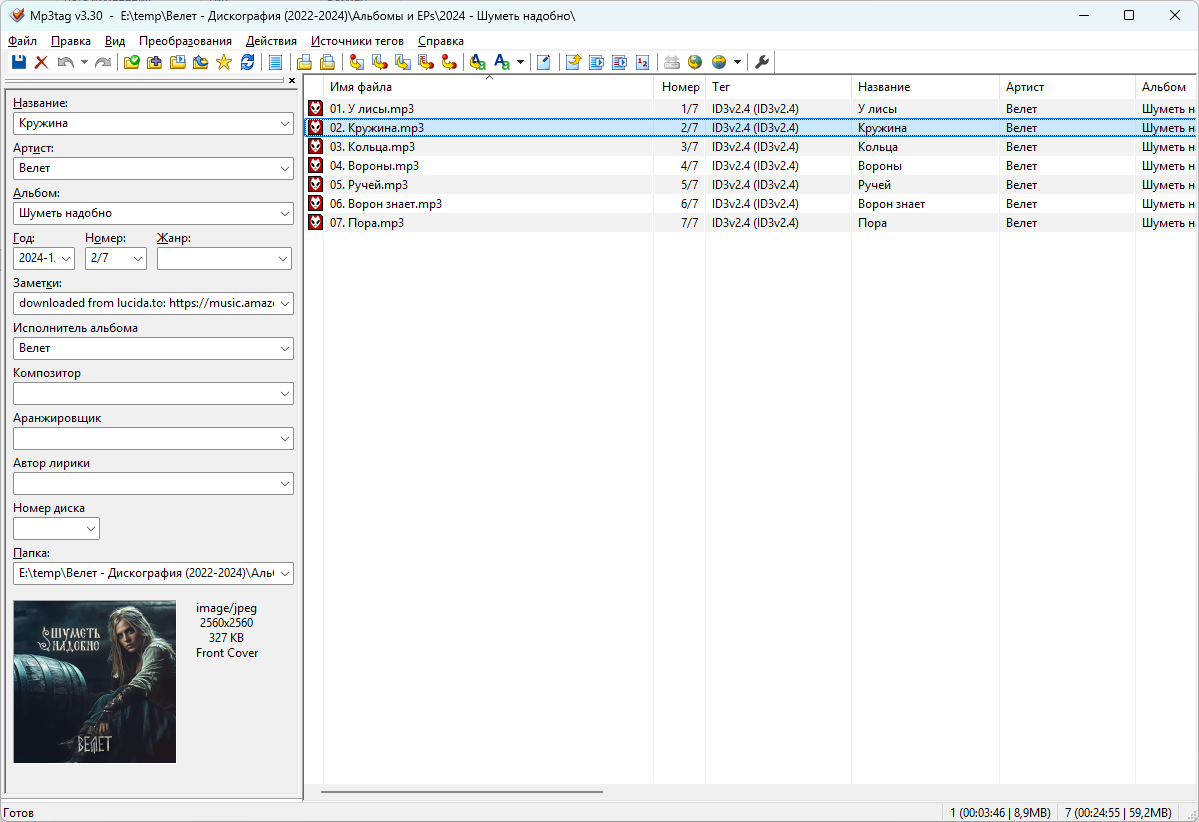1199x822 pixels.
Task: Click the Undo arrow in toolbar
Action: coord(65,63)
